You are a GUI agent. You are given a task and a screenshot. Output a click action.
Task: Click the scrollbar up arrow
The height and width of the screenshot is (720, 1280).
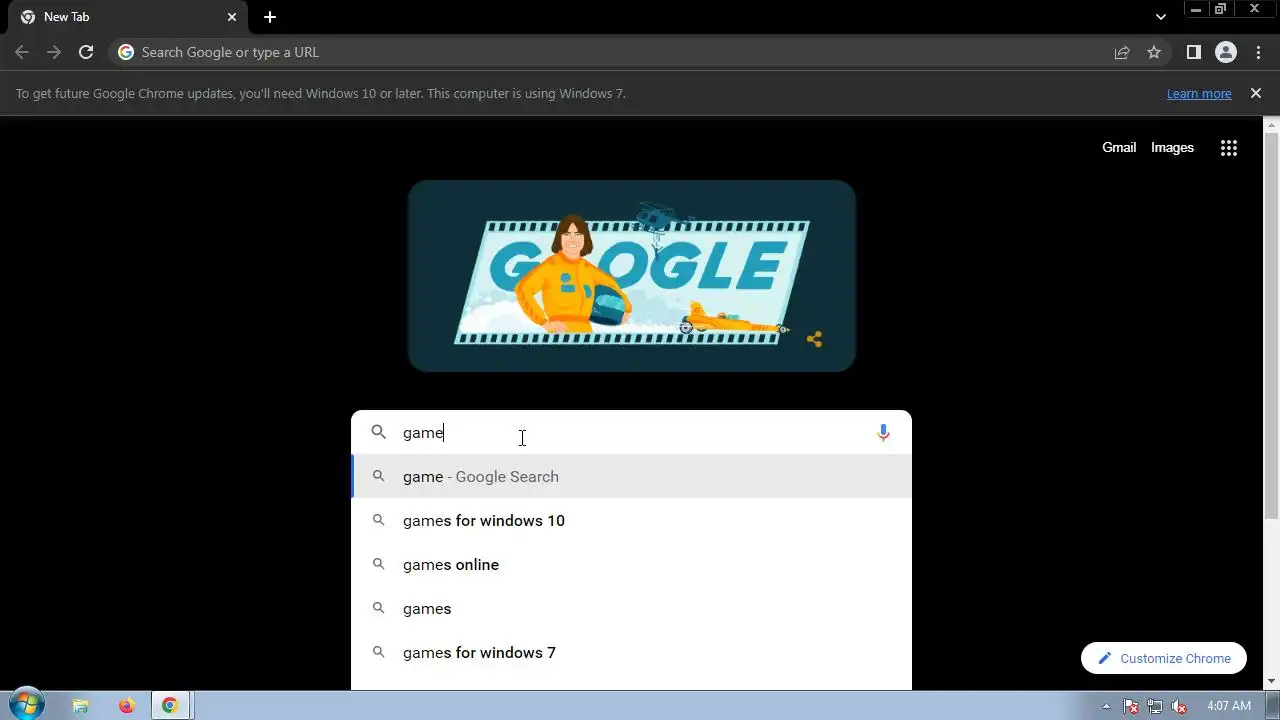tap(1271, 124)
